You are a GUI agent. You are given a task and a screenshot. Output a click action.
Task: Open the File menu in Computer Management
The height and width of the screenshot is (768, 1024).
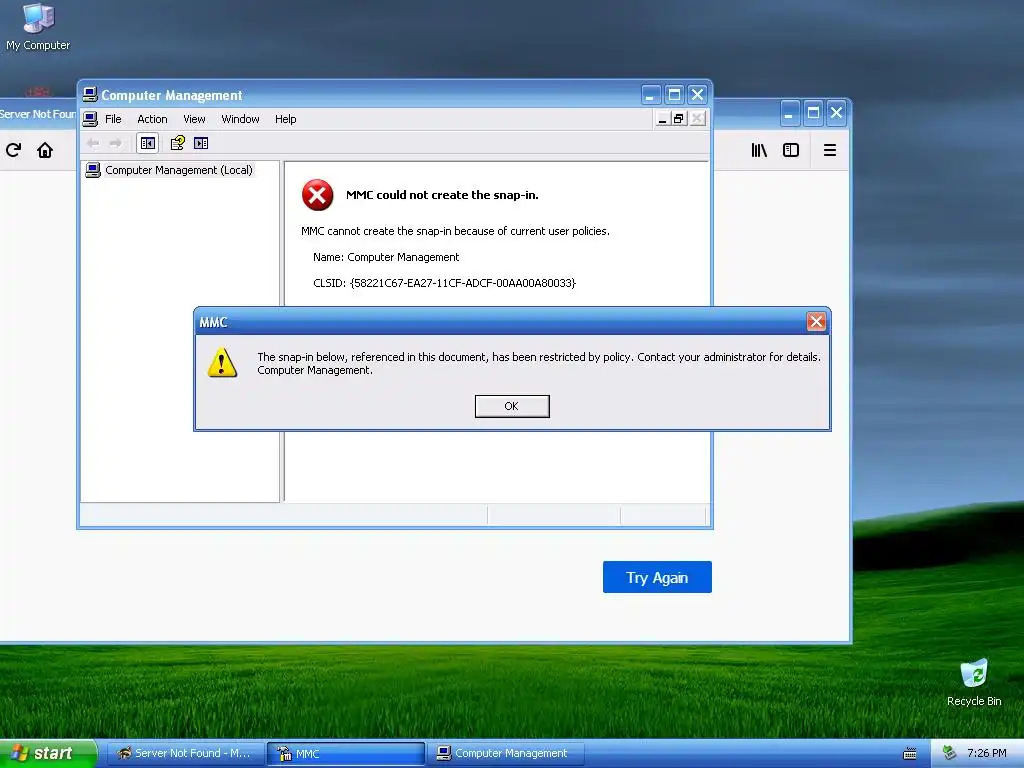tap(113, 119)
